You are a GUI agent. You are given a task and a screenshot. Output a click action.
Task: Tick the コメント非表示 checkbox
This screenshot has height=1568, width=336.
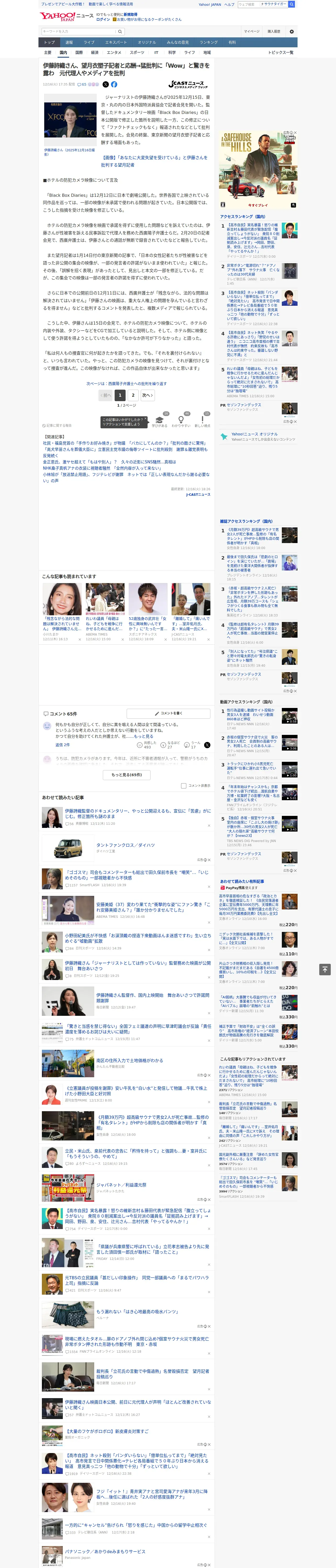183,786
